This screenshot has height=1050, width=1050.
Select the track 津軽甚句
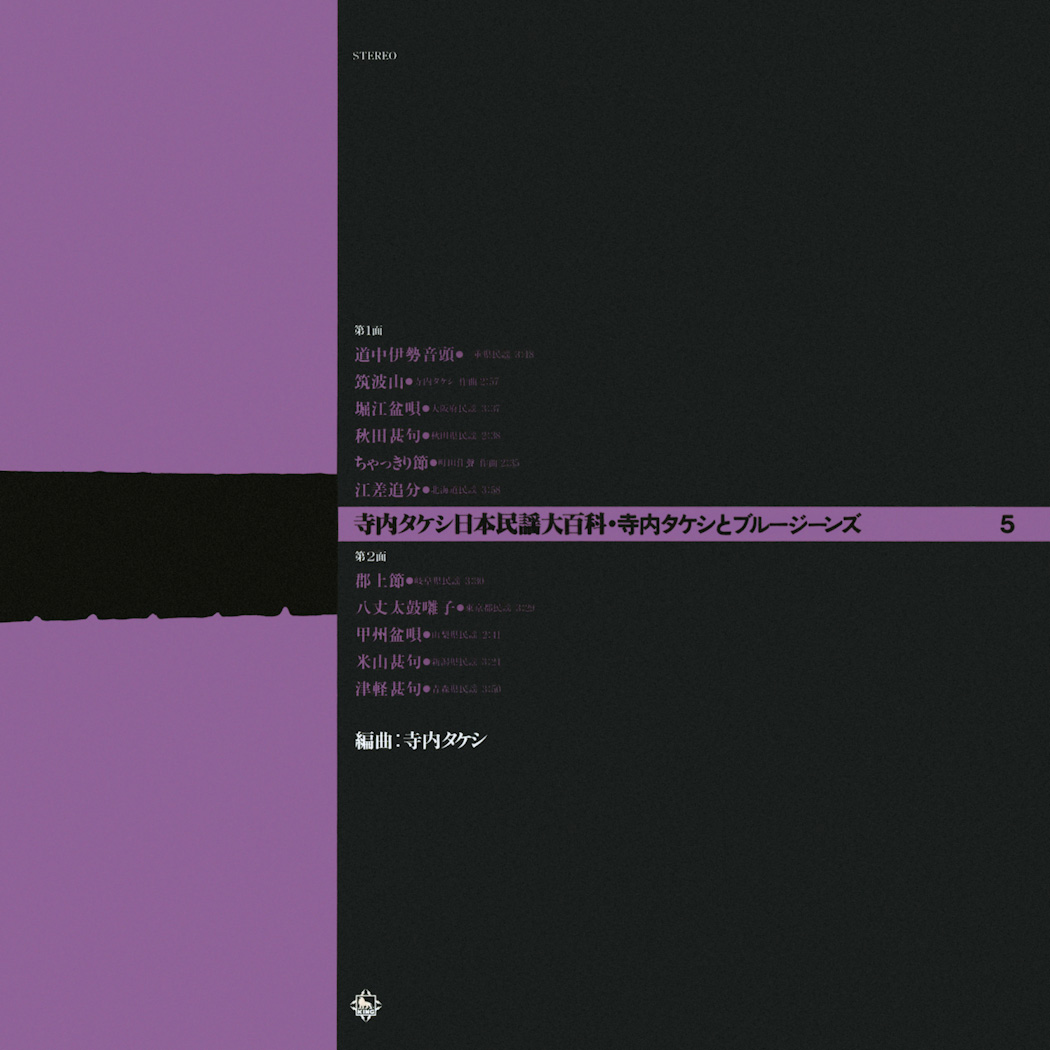387,689
